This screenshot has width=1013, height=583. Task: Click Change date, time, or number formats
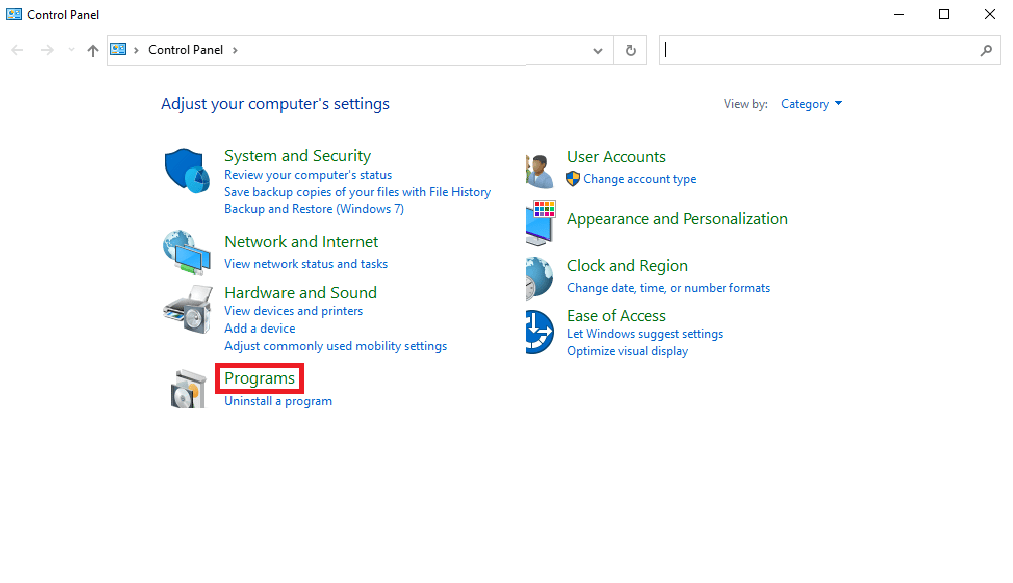tap(668, 288)
